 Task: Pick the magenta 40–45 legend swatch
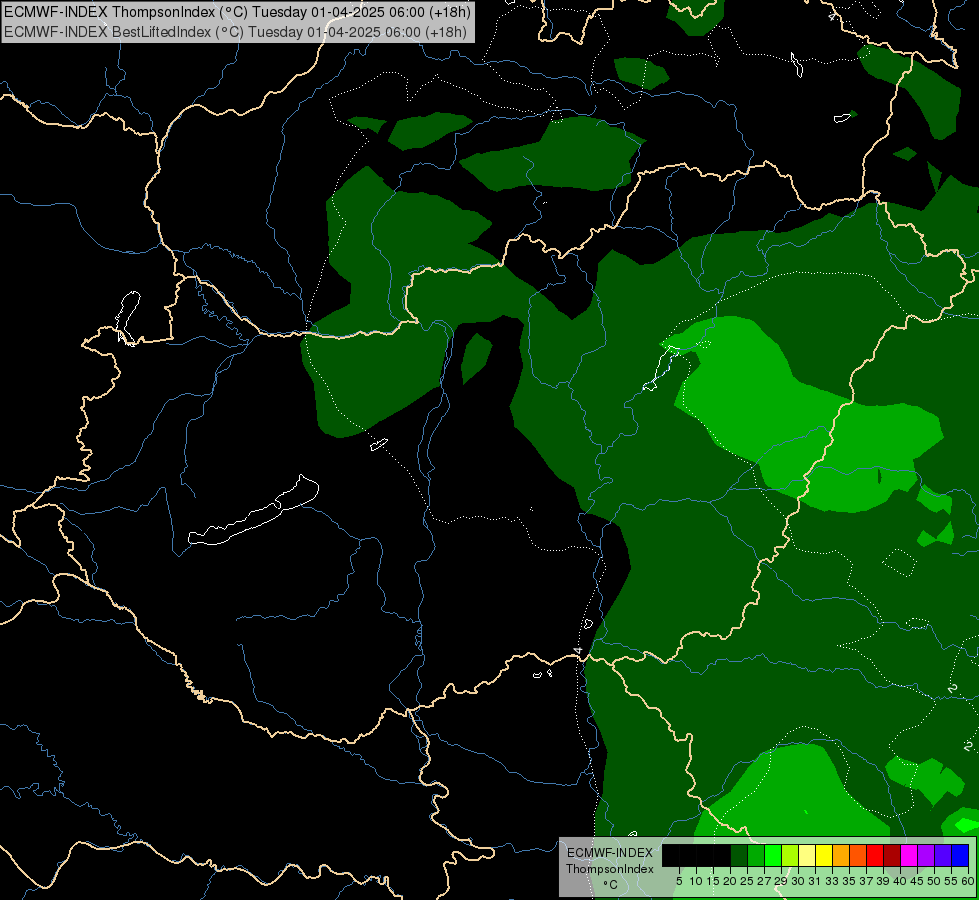[x=909, y=855]
